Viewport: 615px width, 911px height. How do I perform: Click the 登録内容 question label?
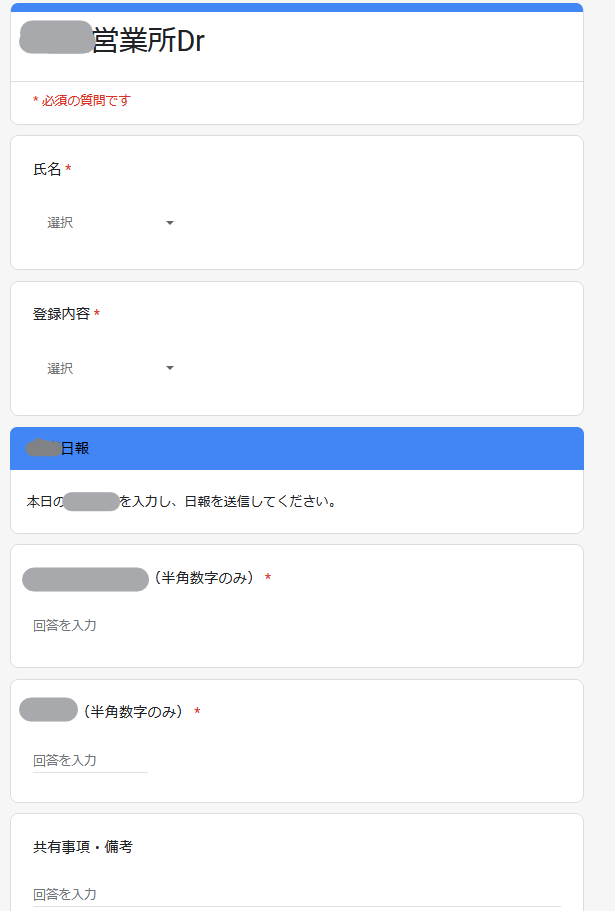click(x=62, y=314)
